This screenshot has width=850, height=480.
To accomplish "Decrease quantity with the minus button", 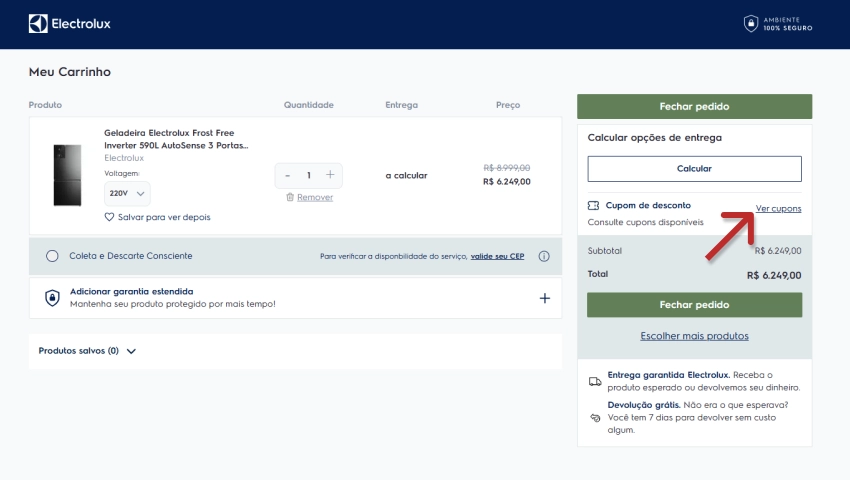I will pos(287,175).
